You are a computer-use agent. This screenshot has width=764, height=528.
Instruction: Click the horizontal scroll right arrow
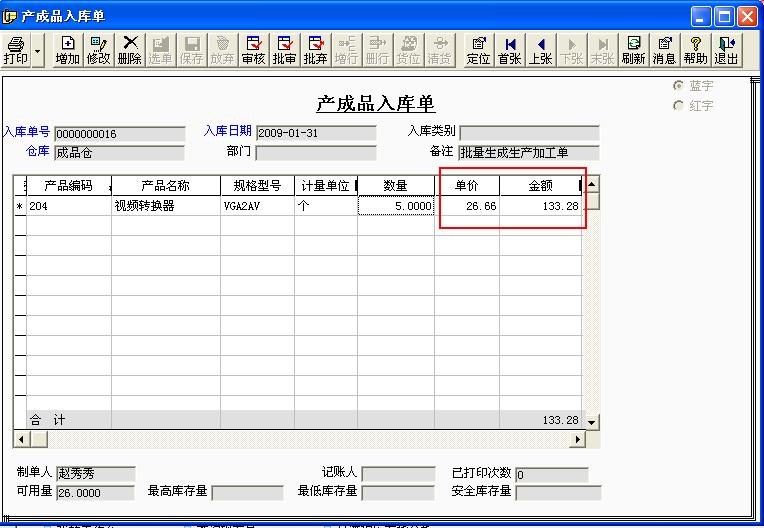[x=578, y=439]
